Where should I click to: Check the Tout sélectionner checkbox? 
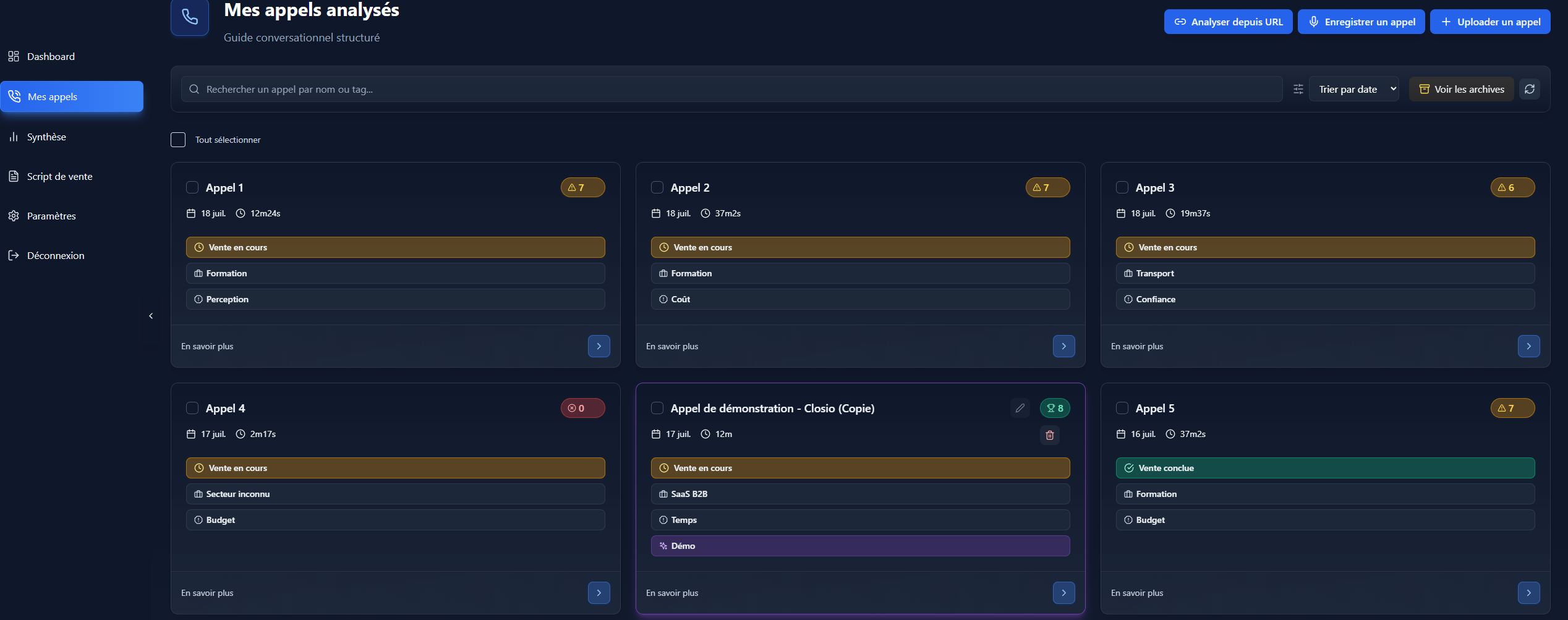(178, 140)
